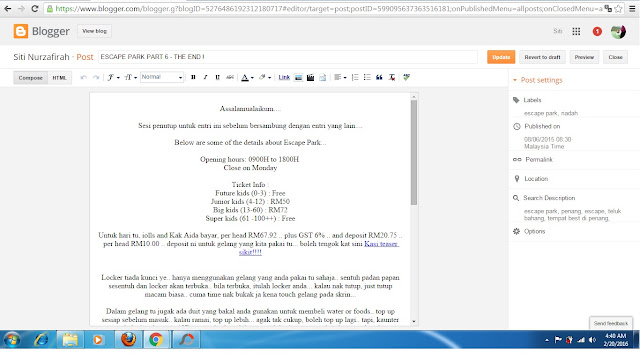Screen dimensions: 640x360
Task: Open the Chrome menu hamburger icon
Action: click(x=632, y=8)
